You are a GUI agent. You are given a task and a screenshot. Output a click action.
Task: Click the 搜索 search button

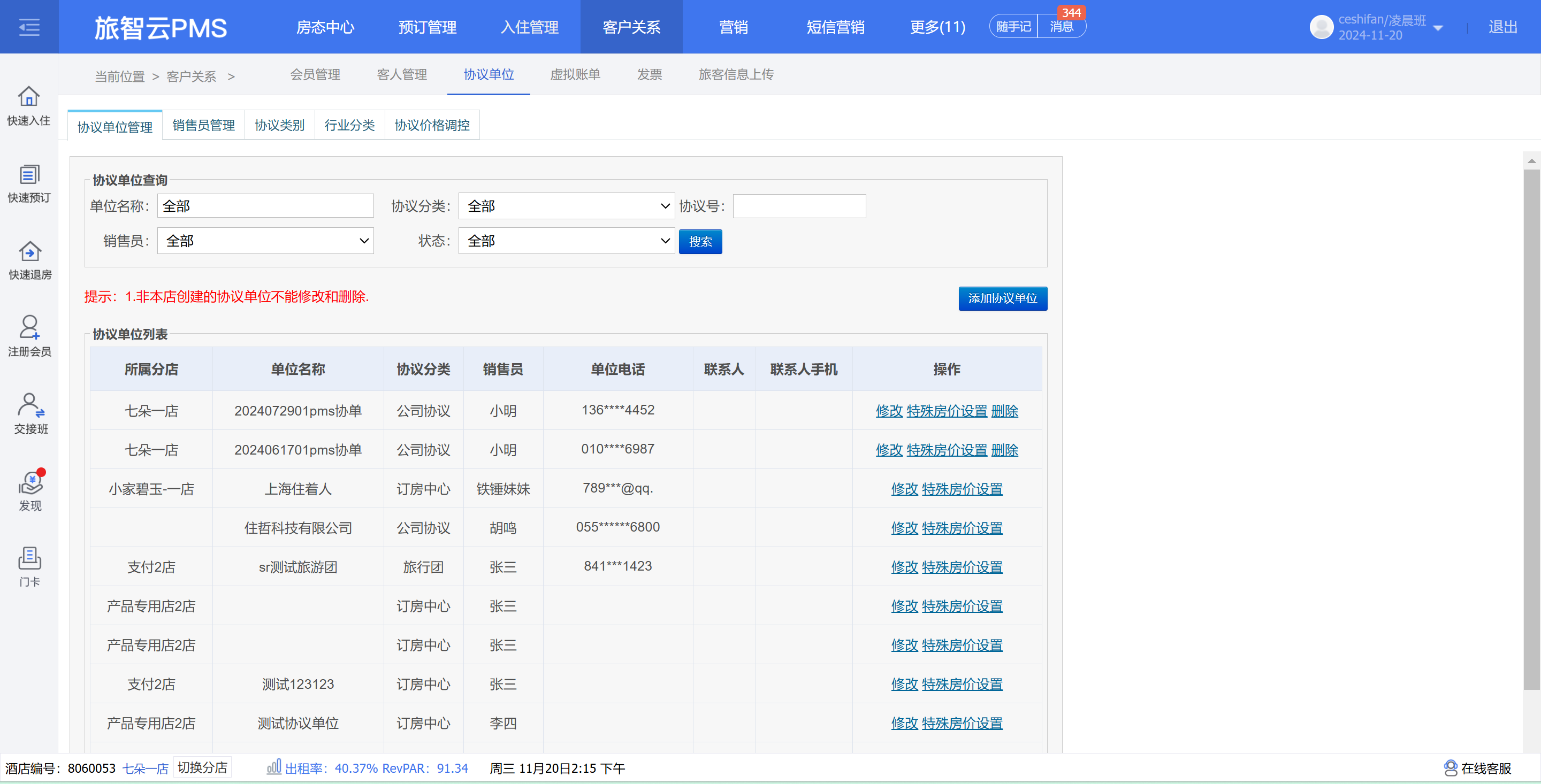click(x=700, y=242)
